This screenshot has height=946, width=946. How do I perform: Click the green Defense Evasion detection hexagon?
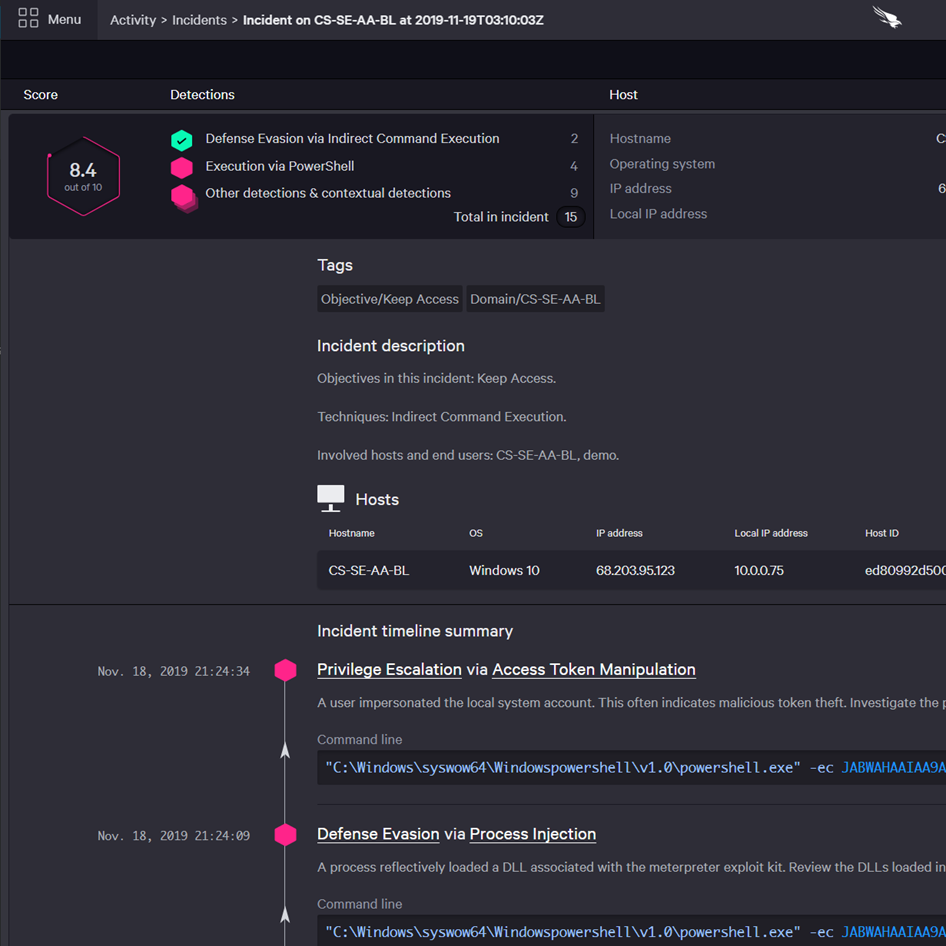[181, 138]
